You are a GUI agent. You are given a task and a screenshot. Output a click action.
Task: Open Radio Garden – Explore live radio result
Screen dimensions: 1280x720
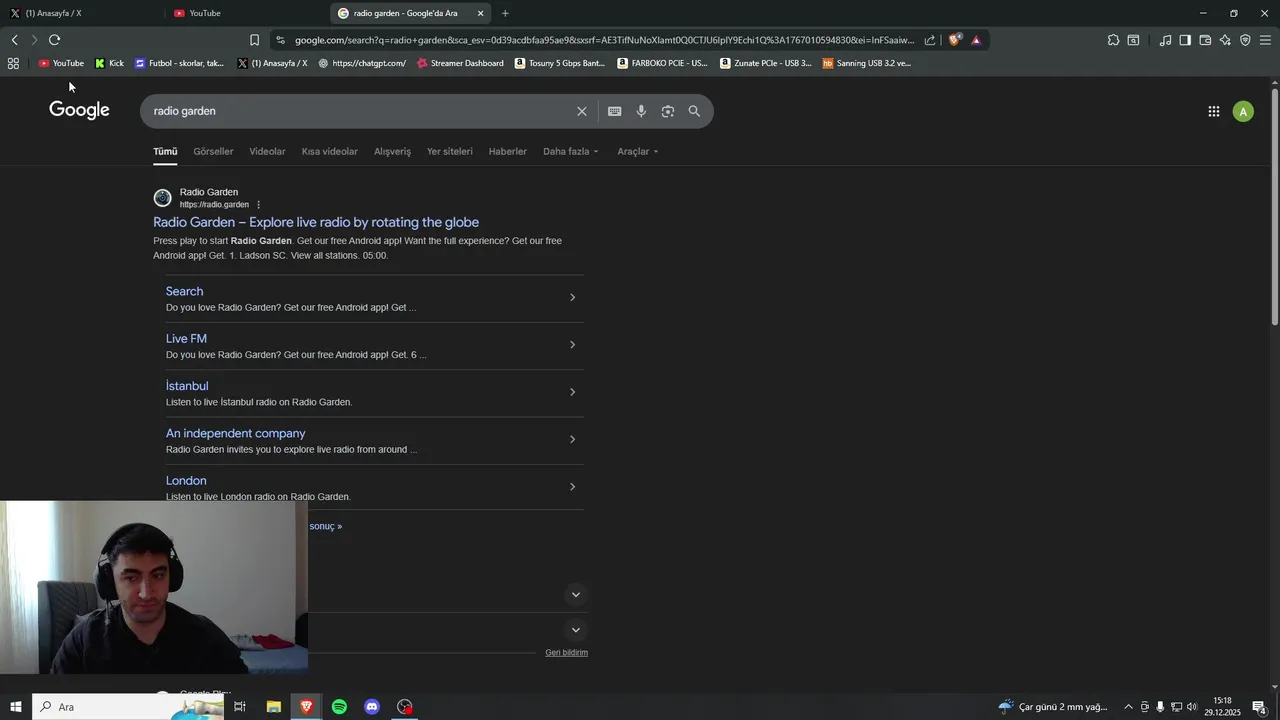click(316, 222)
